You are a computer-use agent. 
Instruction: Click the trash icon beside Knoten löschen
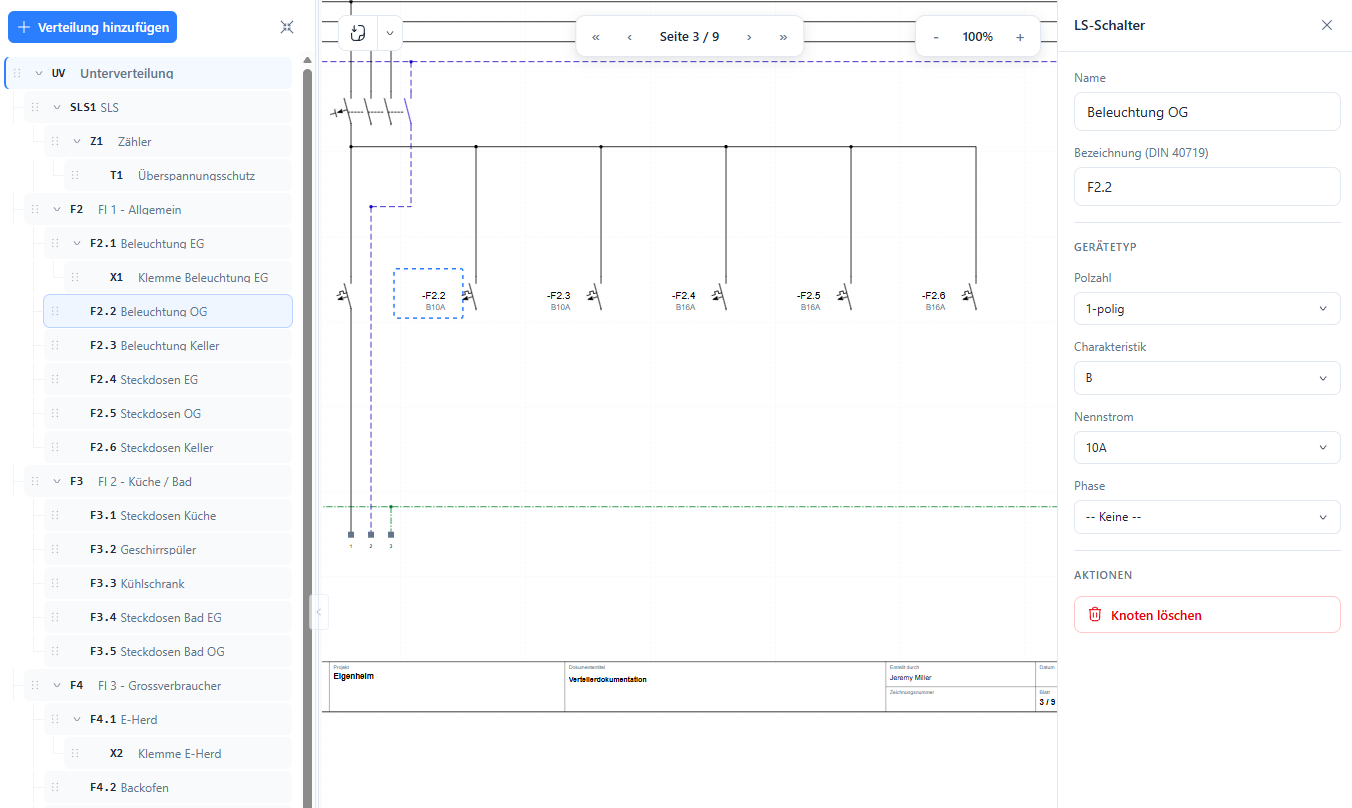1094,614
